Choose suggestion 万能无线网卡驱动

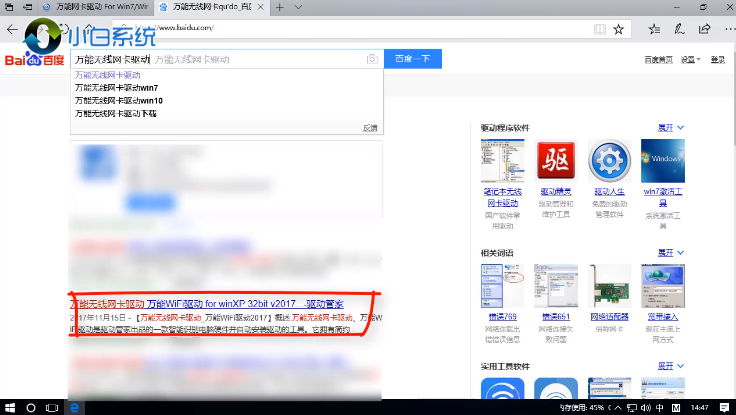pos(107,75)
